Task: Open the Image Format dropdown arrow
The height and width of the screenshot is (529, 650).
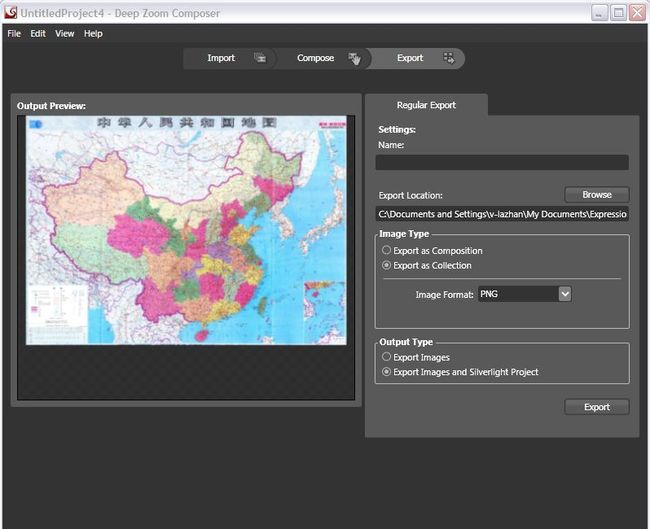Action: (x=565, y=294)
